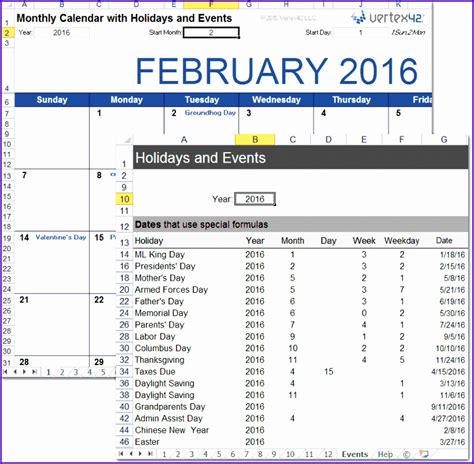Select Year 2016 input in Holidays and Events
The width and height of the screenshot is (474, 464).
coord(255,199)
